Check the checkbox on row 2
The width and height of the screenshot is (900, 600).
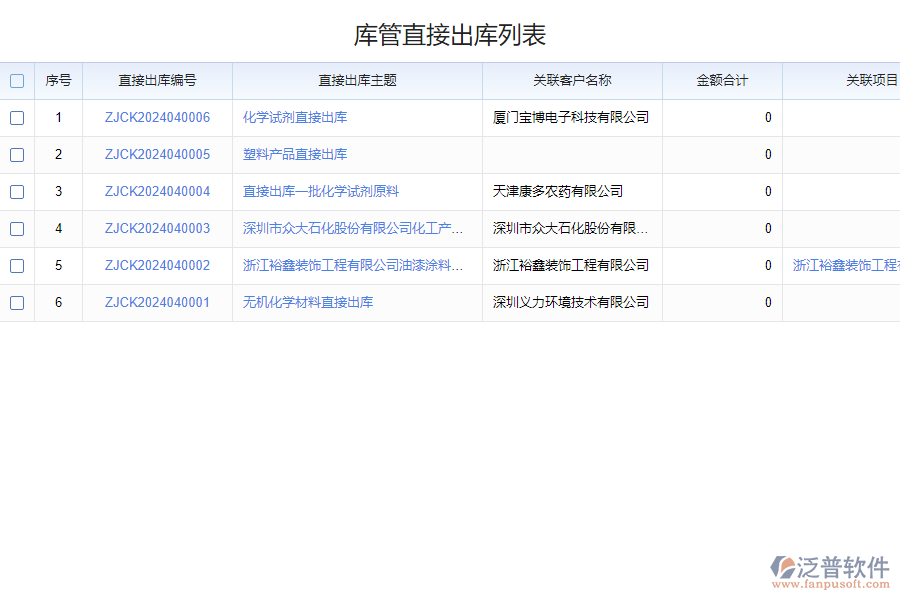pyautogui.click(x=17, y=154)
